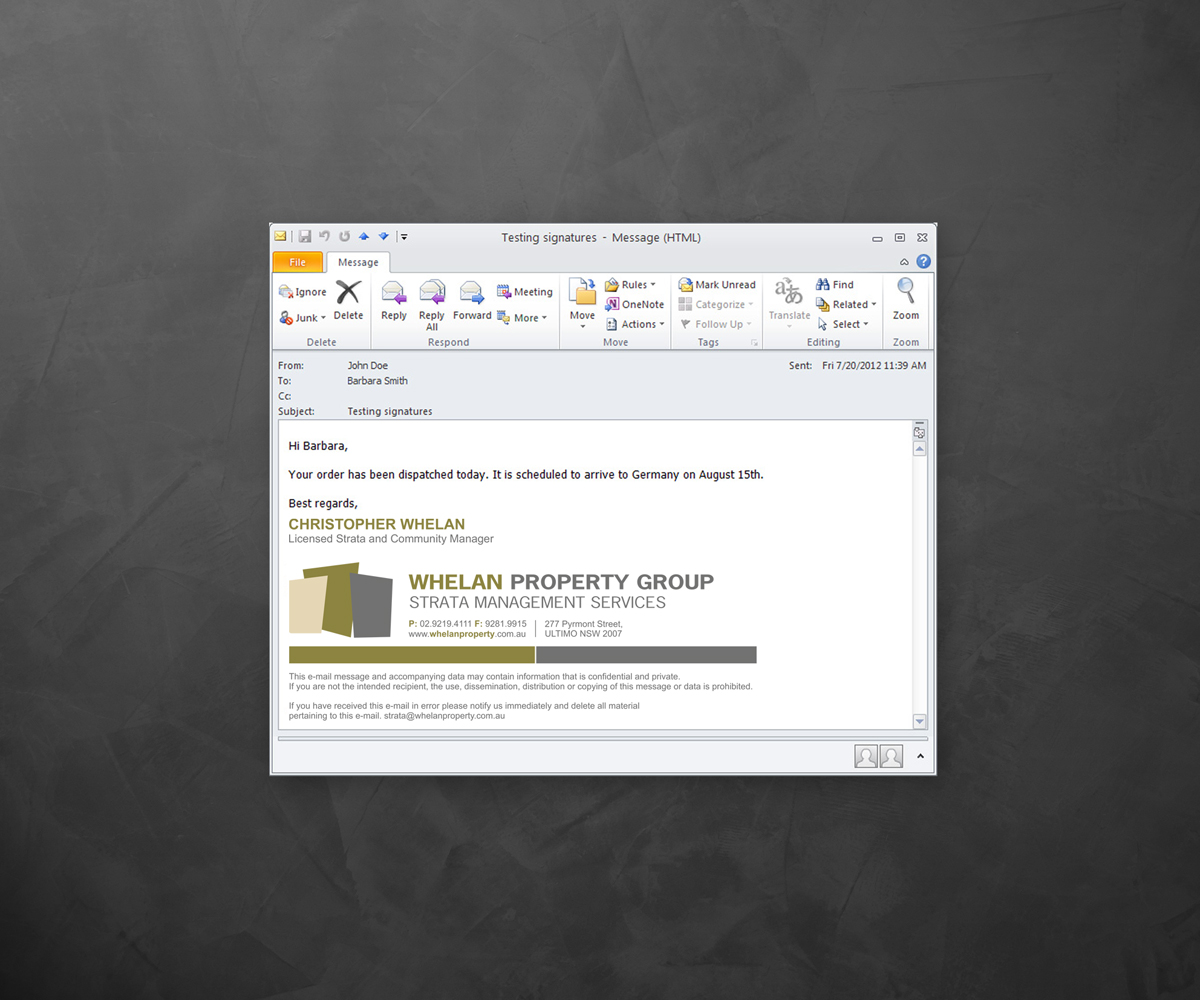
Task: Open the More respond options dropdown
Action: tap(523, 318)
